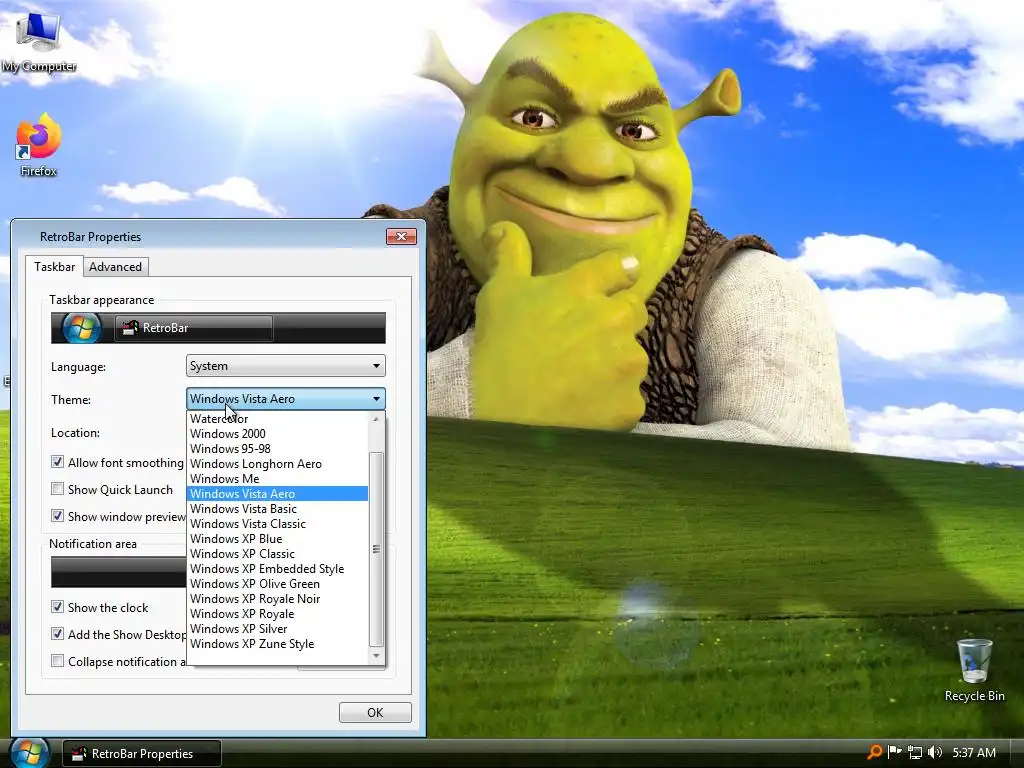Enable Collapse notification area checkbox
Image resolution: width=1024 pixels, height=768 pixels.
(57, 661)
